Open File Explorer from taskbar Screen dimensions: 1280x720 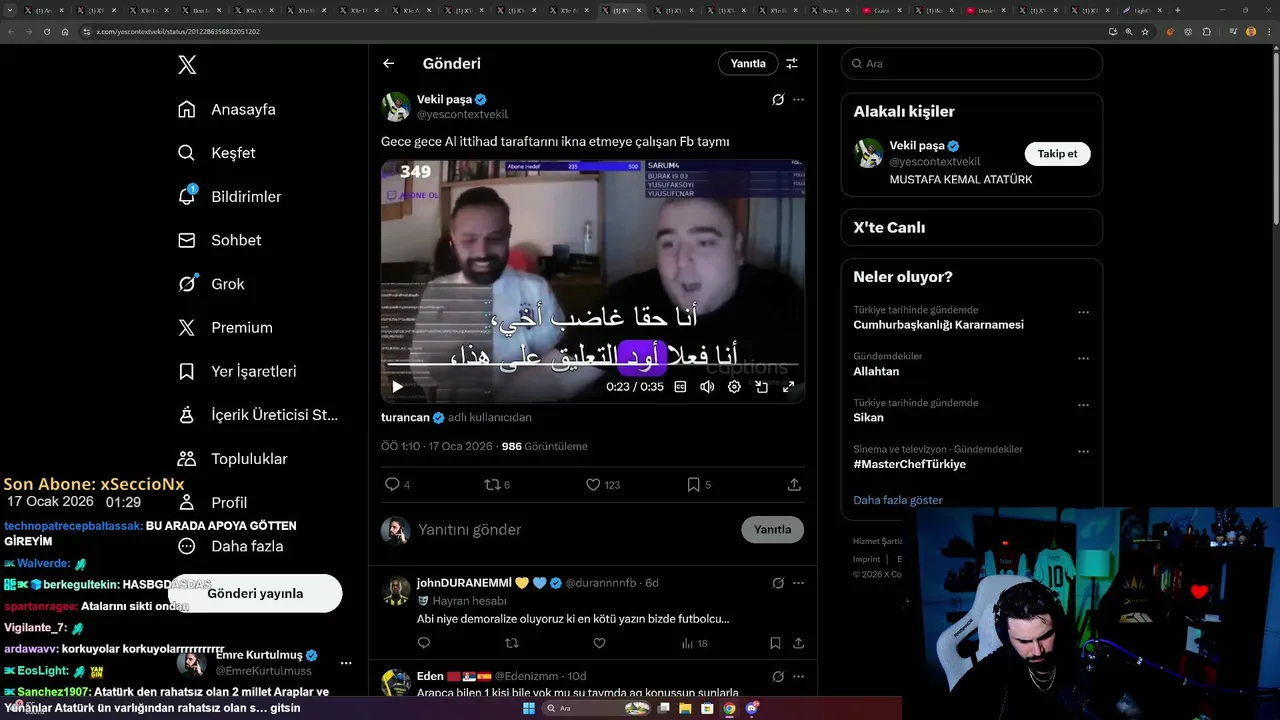coord(686,708)
